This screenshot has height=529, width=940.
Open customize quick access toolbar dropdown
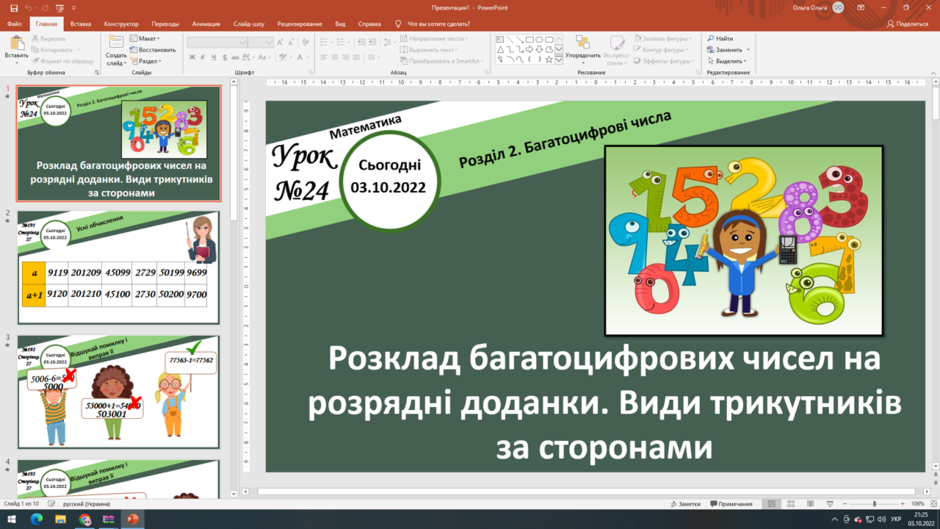click(74, 8)
